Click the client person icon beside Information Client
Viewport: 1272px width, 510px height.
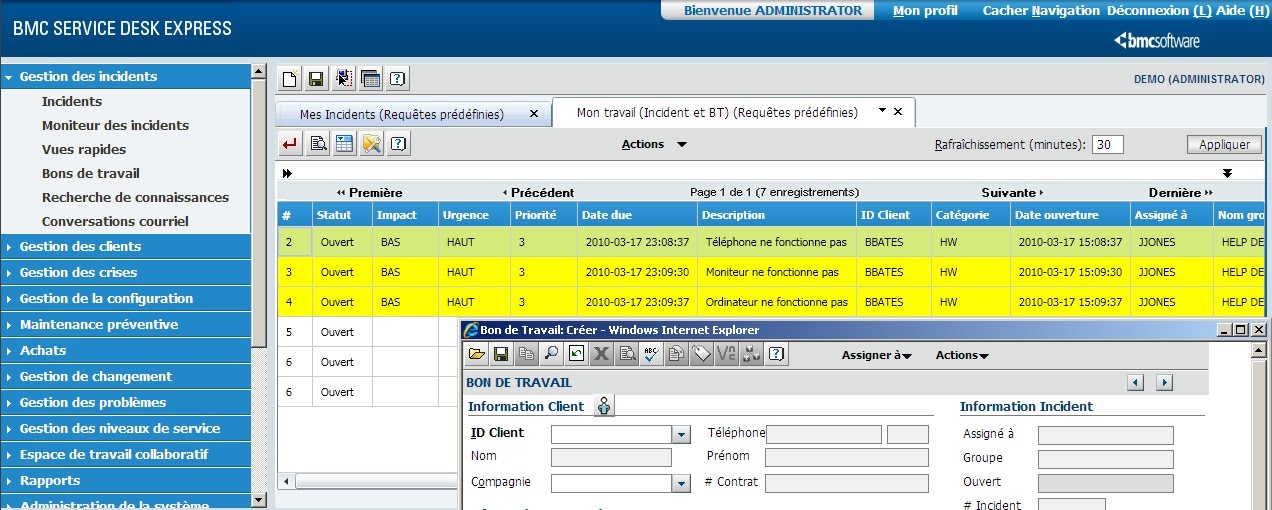604,406
